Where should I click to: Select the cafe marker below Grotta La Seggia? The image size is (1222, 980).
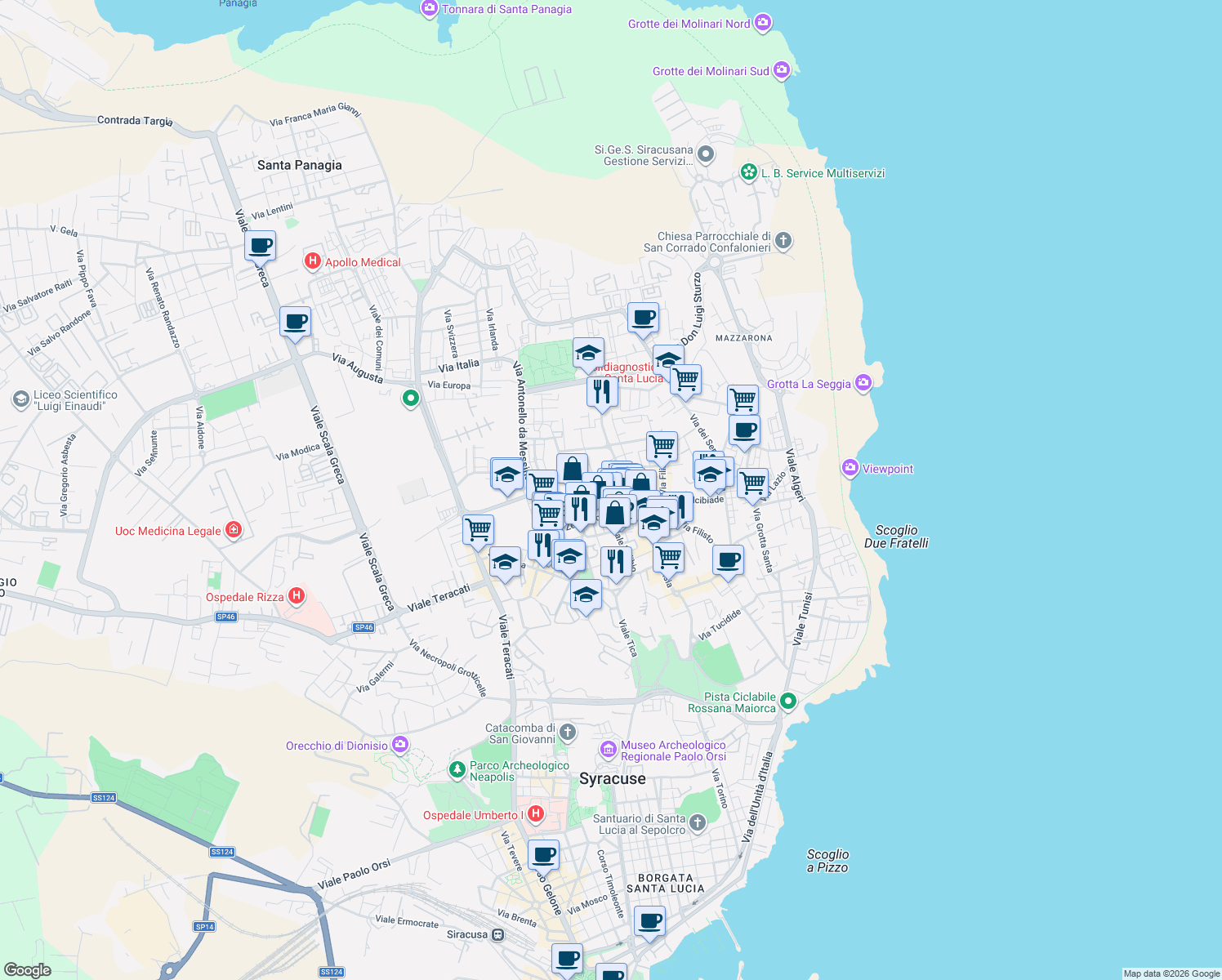click(744, 432)
